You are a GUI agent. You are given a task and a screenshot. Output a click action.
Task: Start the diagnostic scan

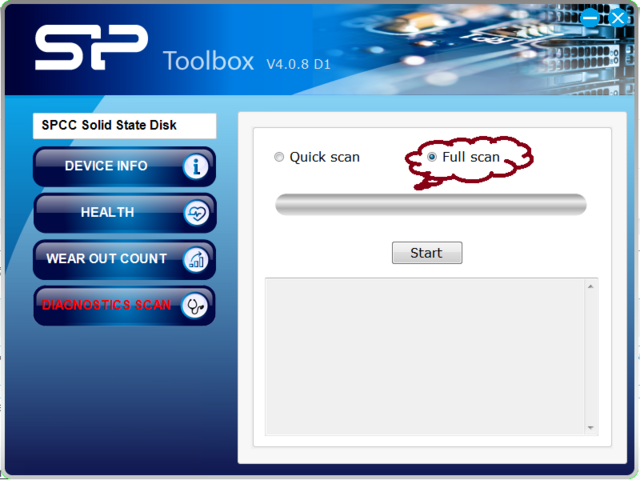click(427, 253)
